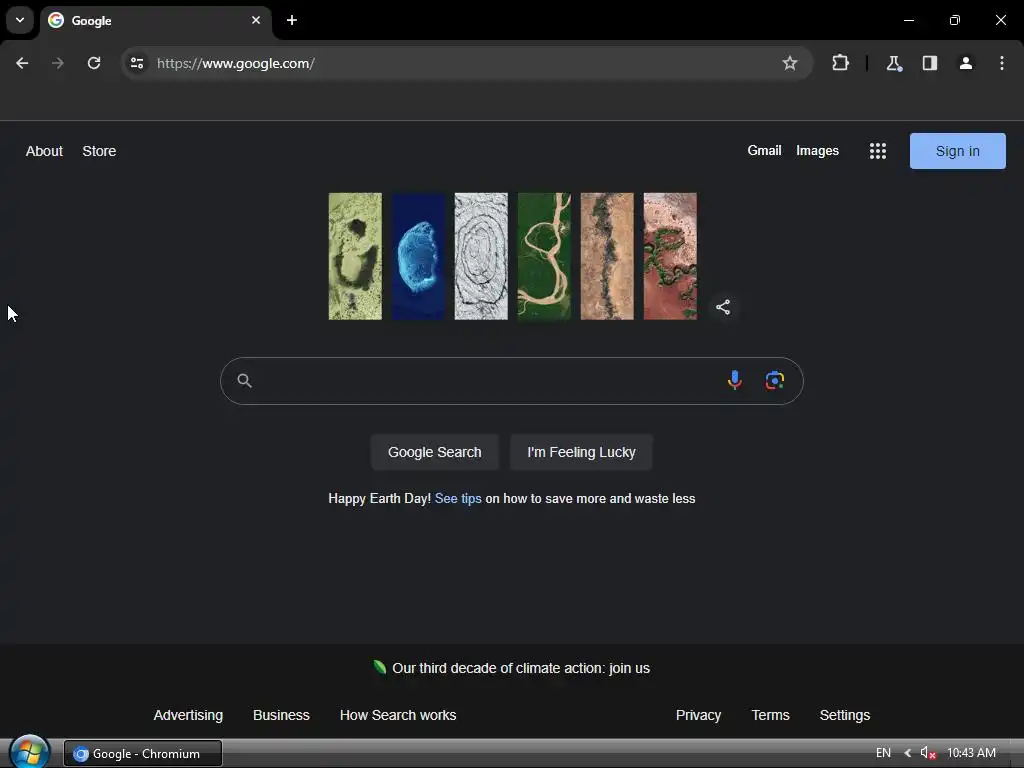Viewport: 1024px width, 768px height.
Task: Bookmark this page with the star icon
Action: point(790,63)
